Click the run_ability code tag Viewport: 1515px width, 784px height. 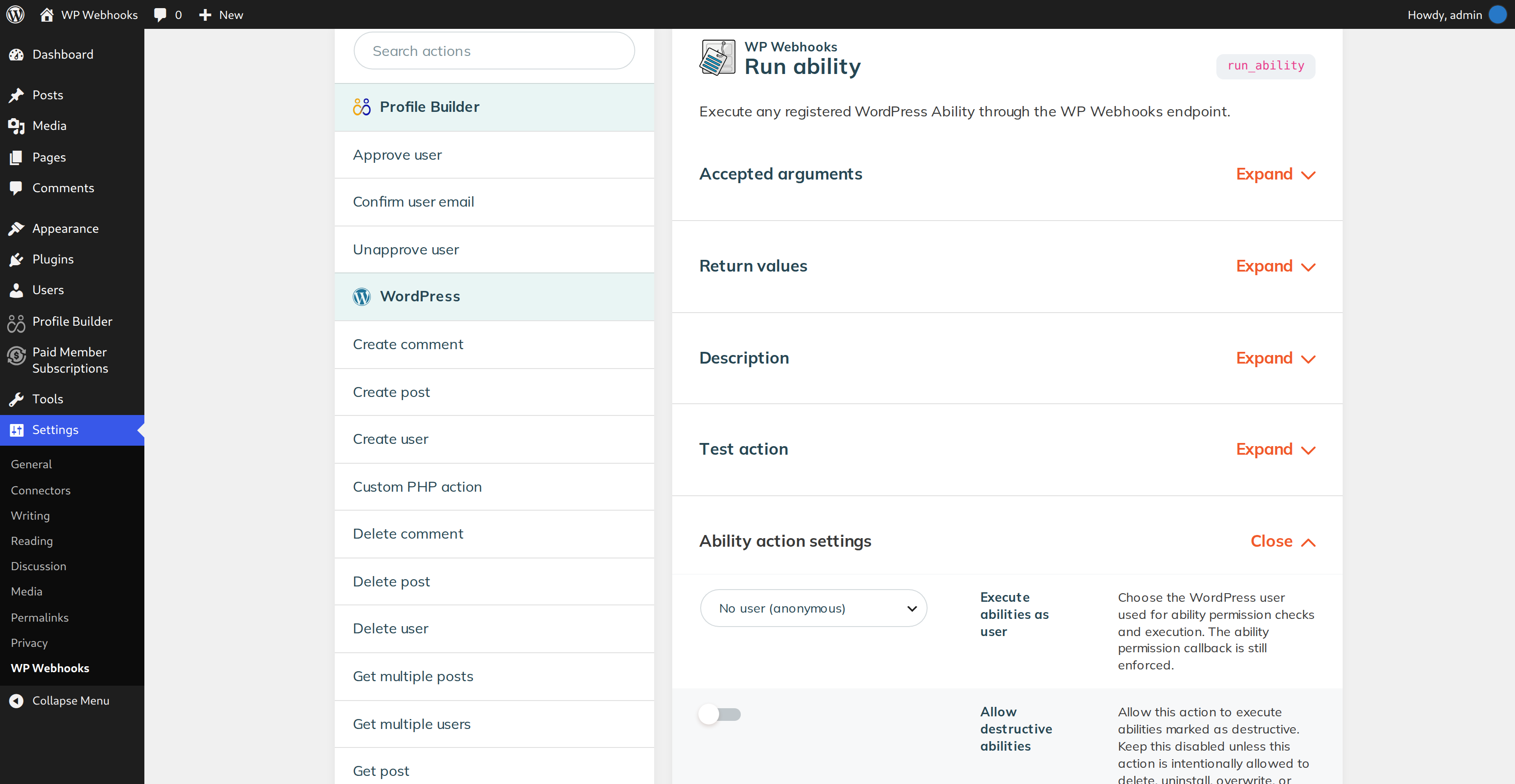1266,66
